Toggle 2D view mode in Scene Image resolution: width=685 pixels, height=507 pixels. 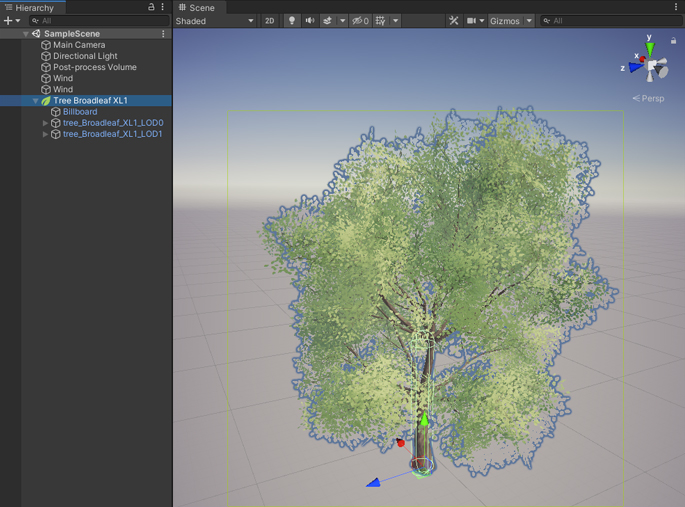coord(269,21)
